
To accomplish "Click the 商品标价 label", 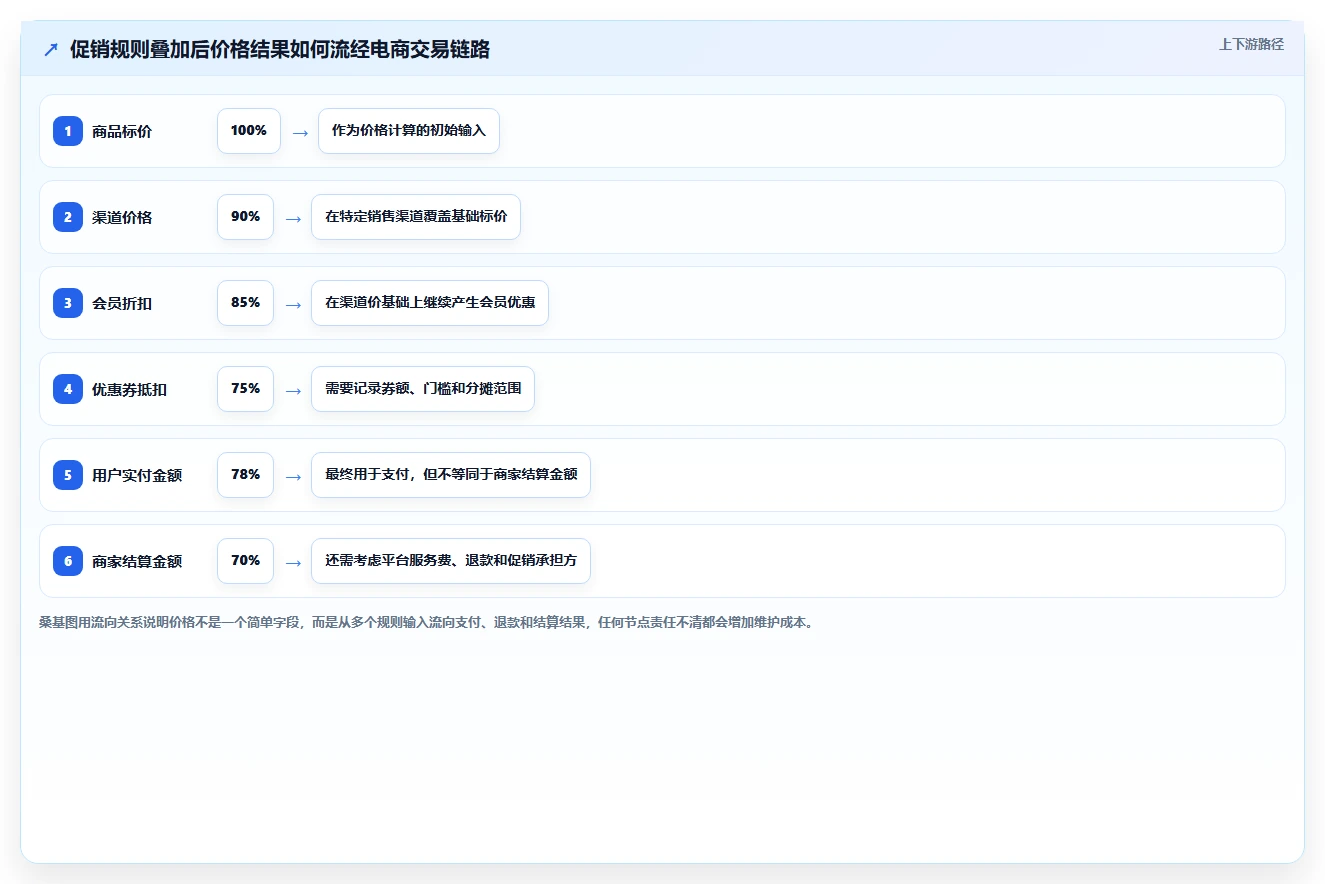I will click(122, 131).
